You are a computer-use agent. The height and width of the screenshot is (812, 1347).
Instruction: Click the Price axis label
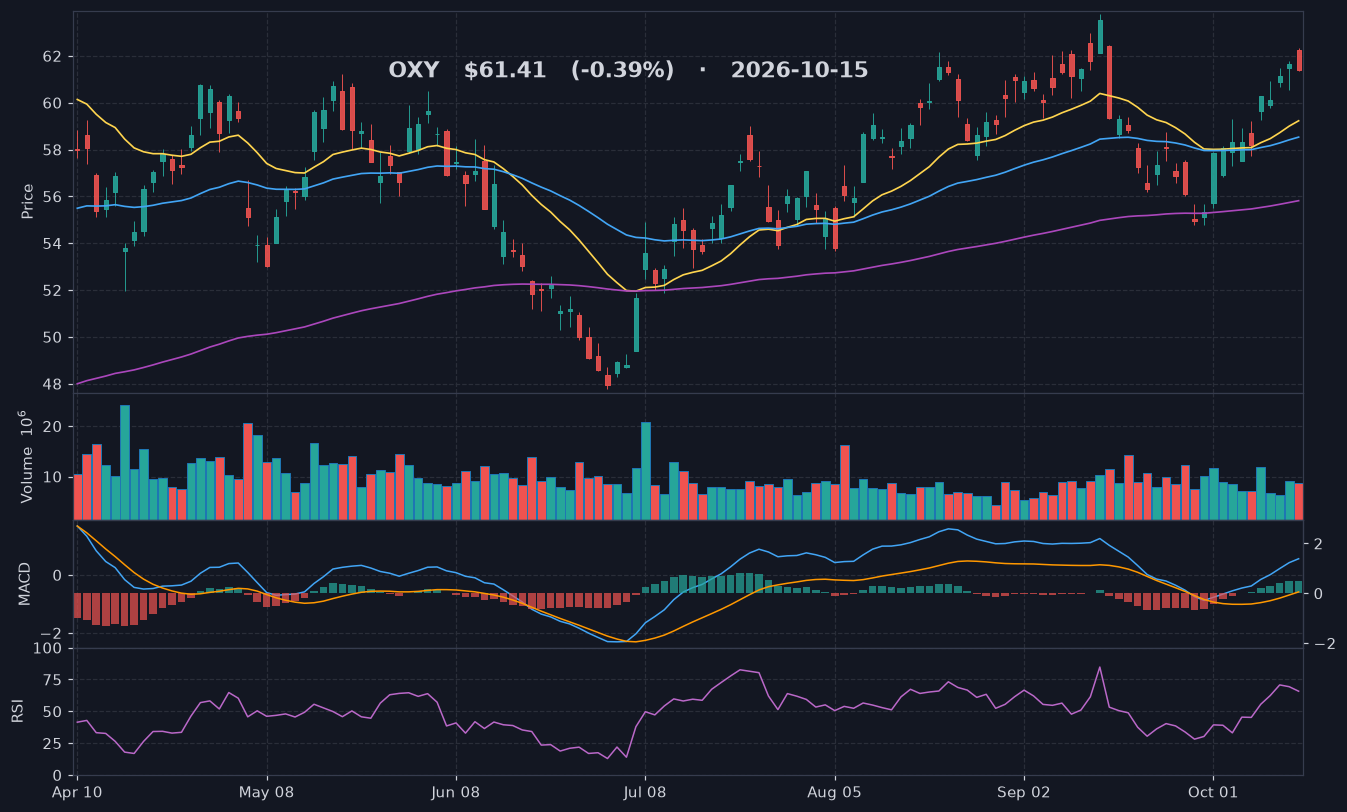[28, 201]
